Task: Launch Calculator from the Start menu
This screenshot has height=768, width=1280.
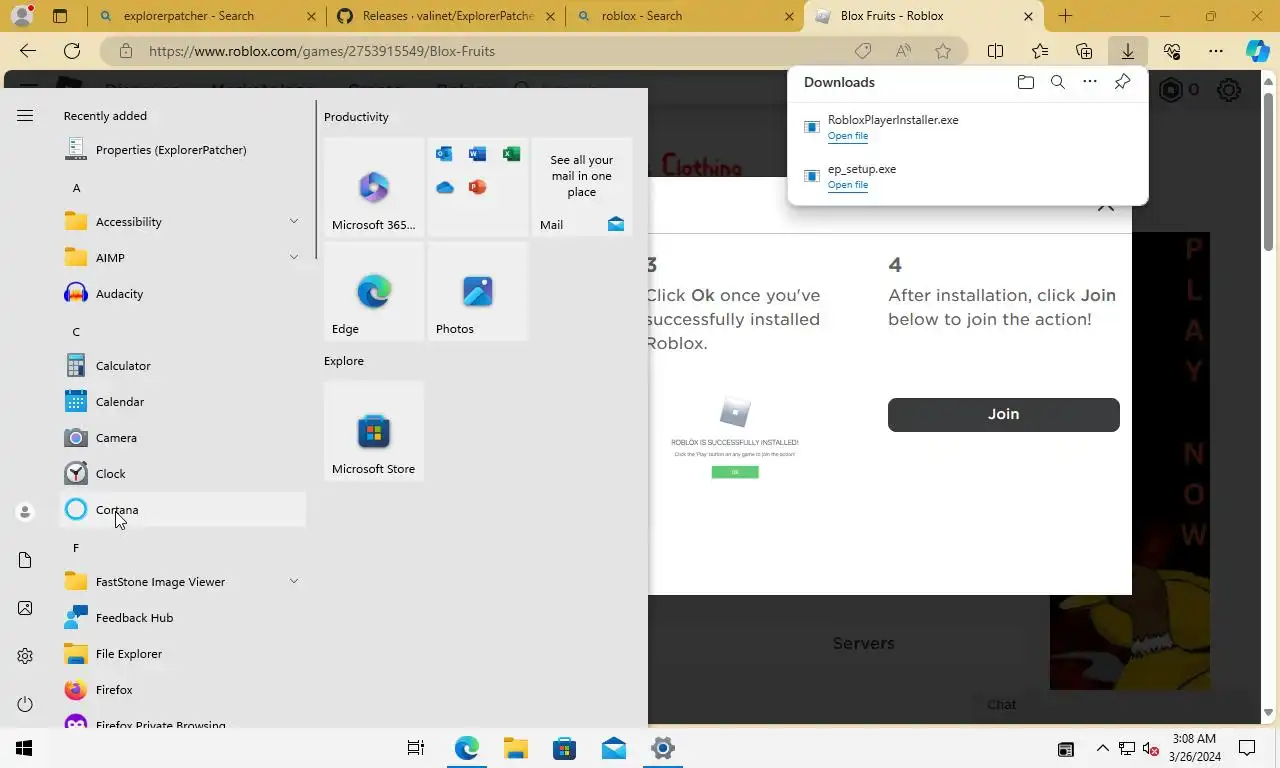Action: pyautogui.click(x=184, y=365)
